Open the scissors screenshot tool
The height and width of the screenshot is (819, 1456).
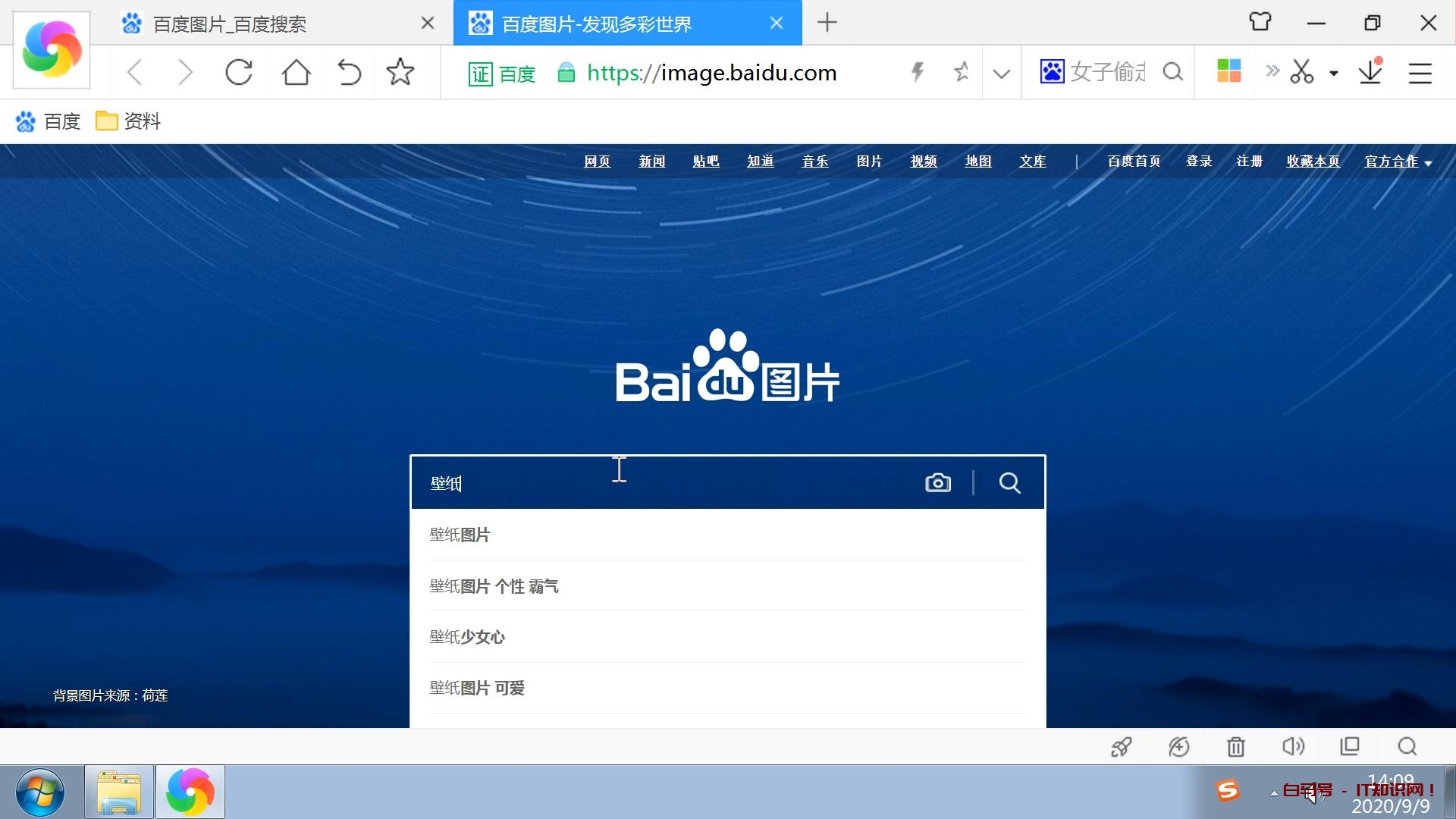point(1301,72)
